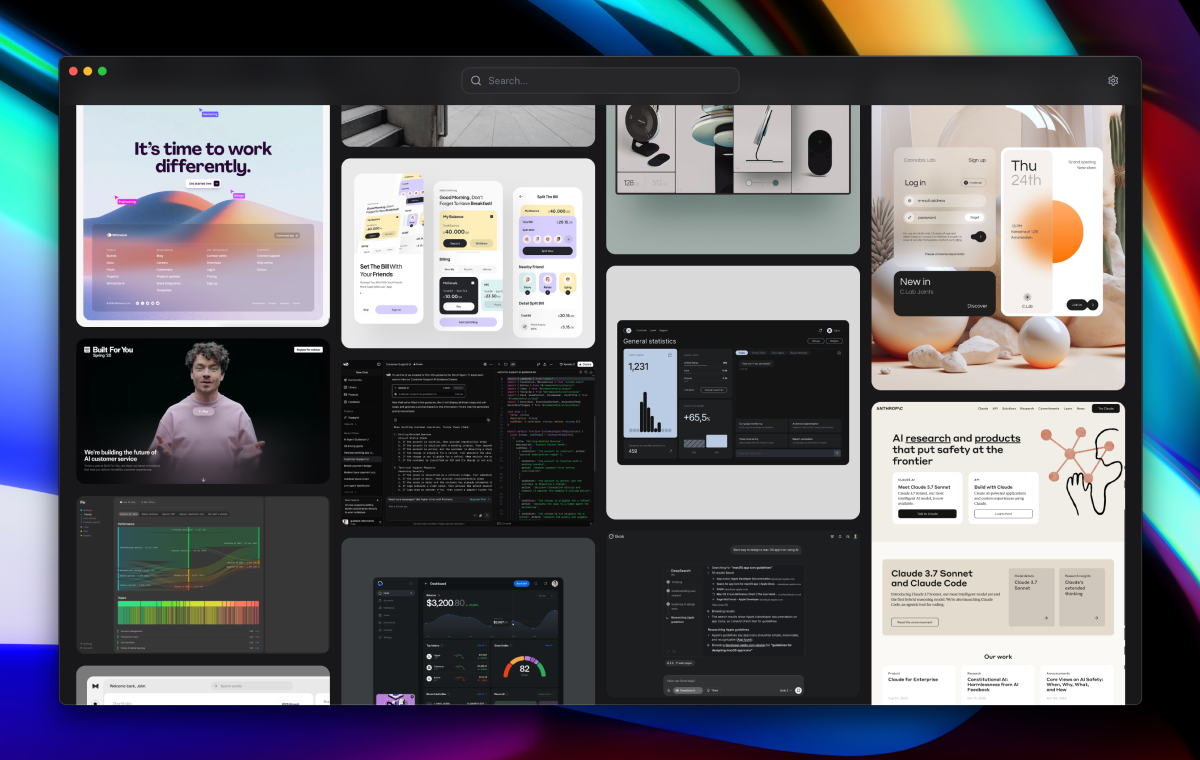The height and width of the screenshot is (760, 1200).
Task: Open the settings gear icon
Action: pyautogui.click(x=1113, y=81)
